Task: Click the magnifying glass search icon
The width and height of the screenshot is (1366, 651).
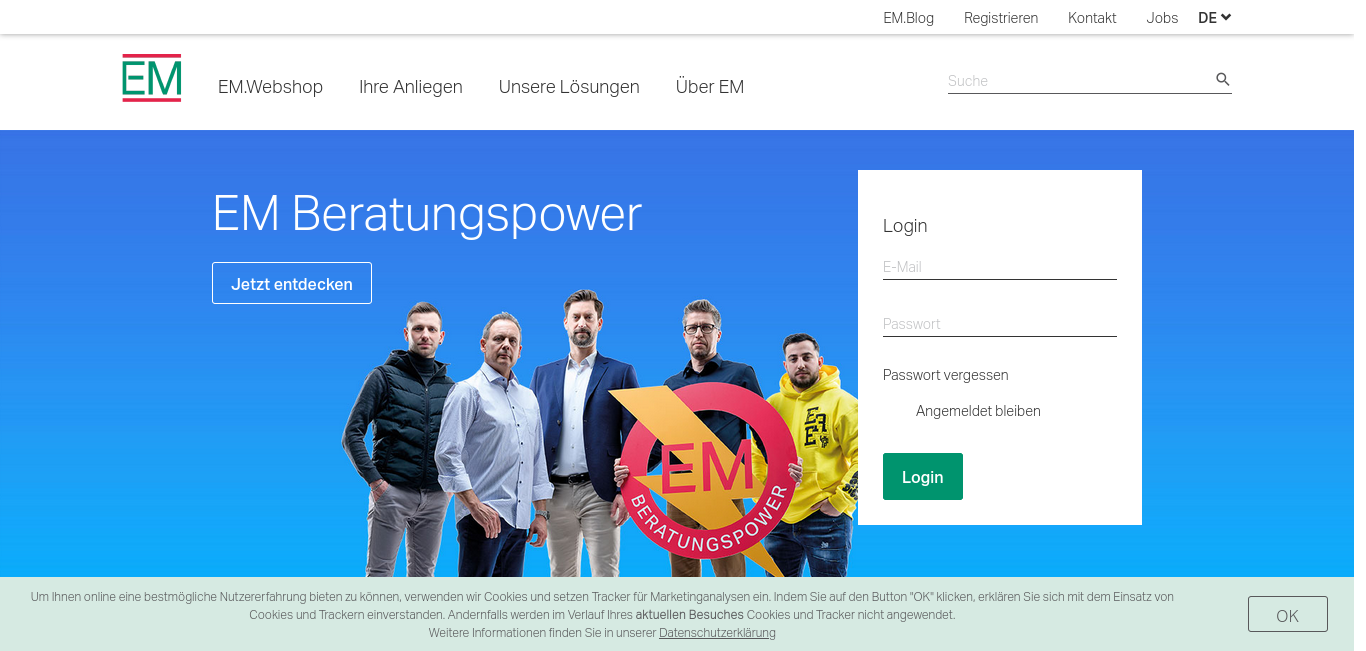Action: click(x=1222, y=79)
